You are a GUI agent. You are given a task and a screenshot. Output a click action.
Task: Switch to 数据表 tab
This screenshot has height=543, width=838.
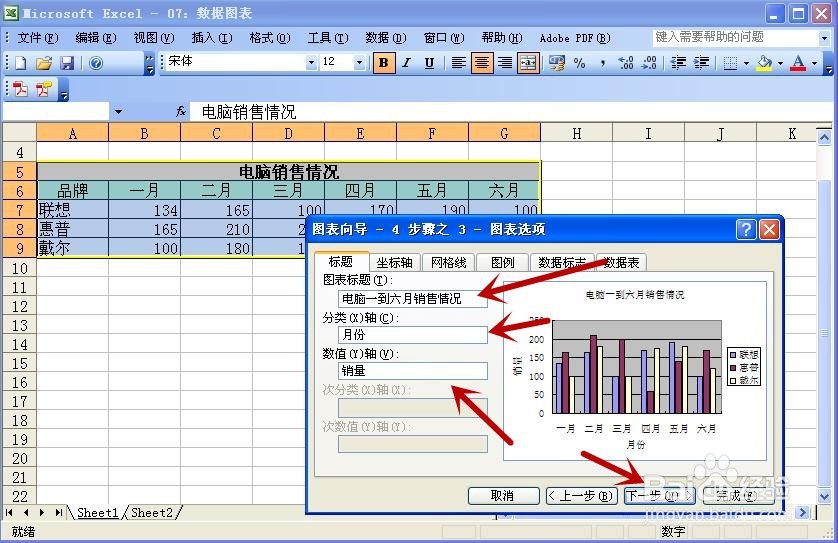622,262
